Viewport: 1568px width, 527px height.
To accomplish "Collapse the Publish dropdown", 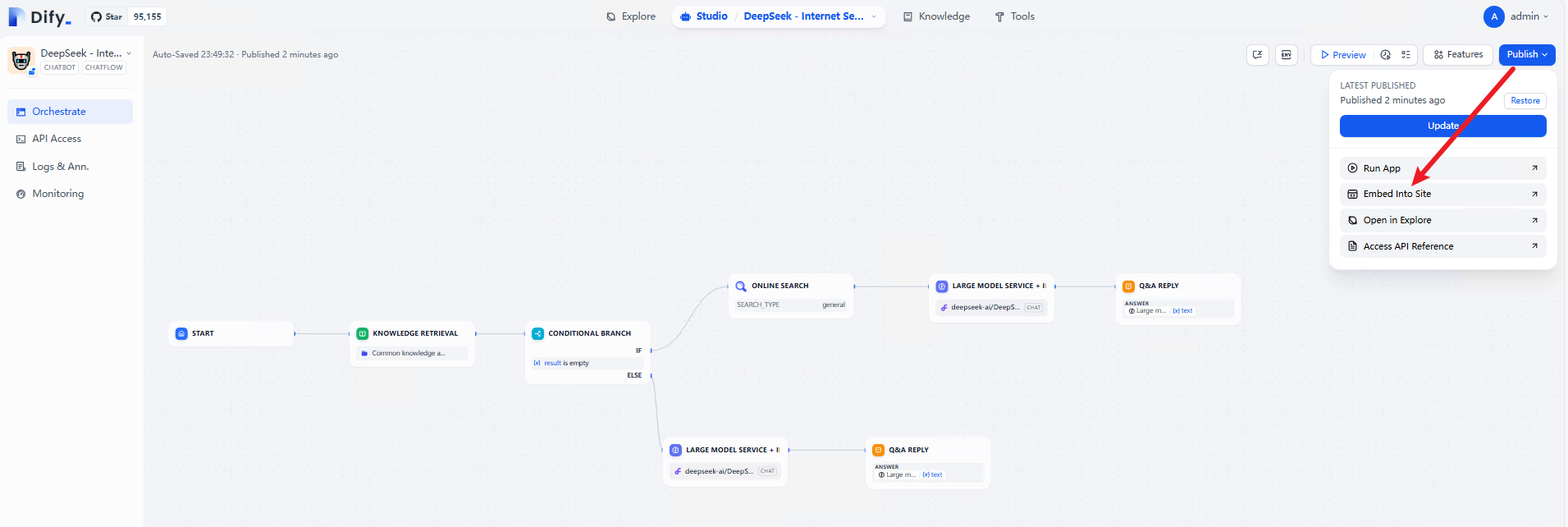I will [x=1527, y=55].
